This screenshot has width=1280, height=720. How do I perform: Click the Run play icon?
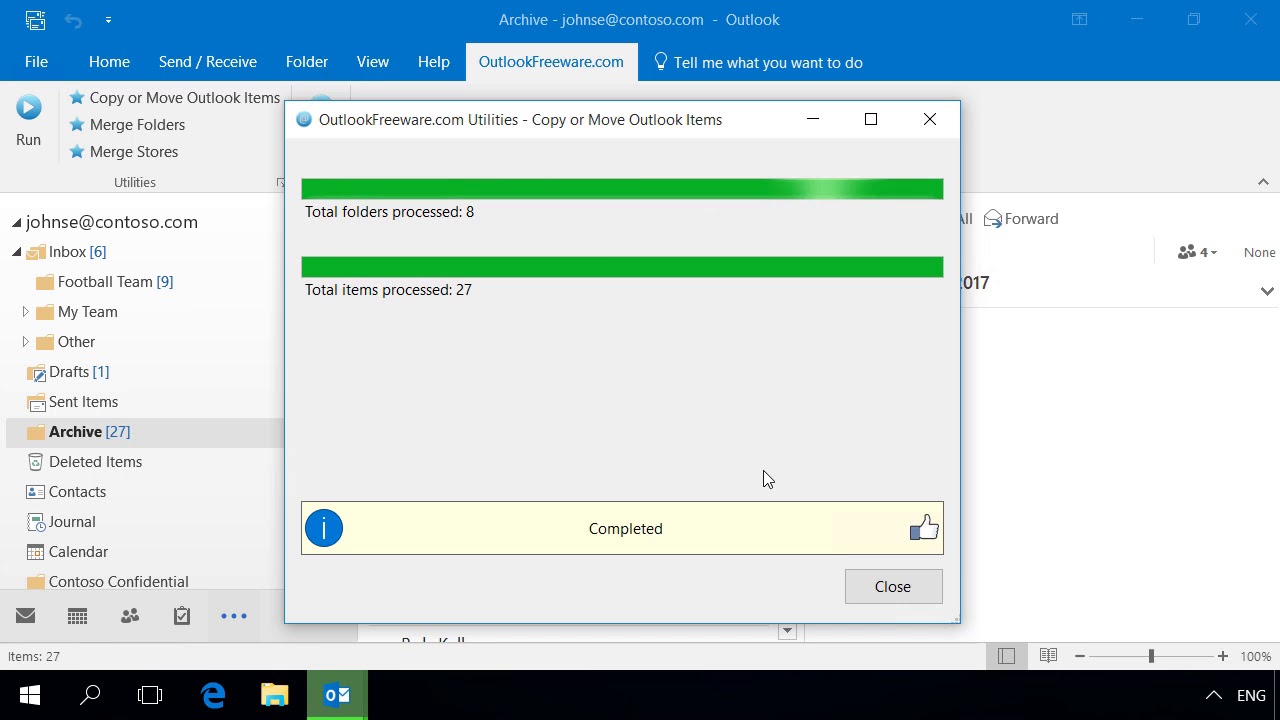pyautogui.click(x=28, y=107)
